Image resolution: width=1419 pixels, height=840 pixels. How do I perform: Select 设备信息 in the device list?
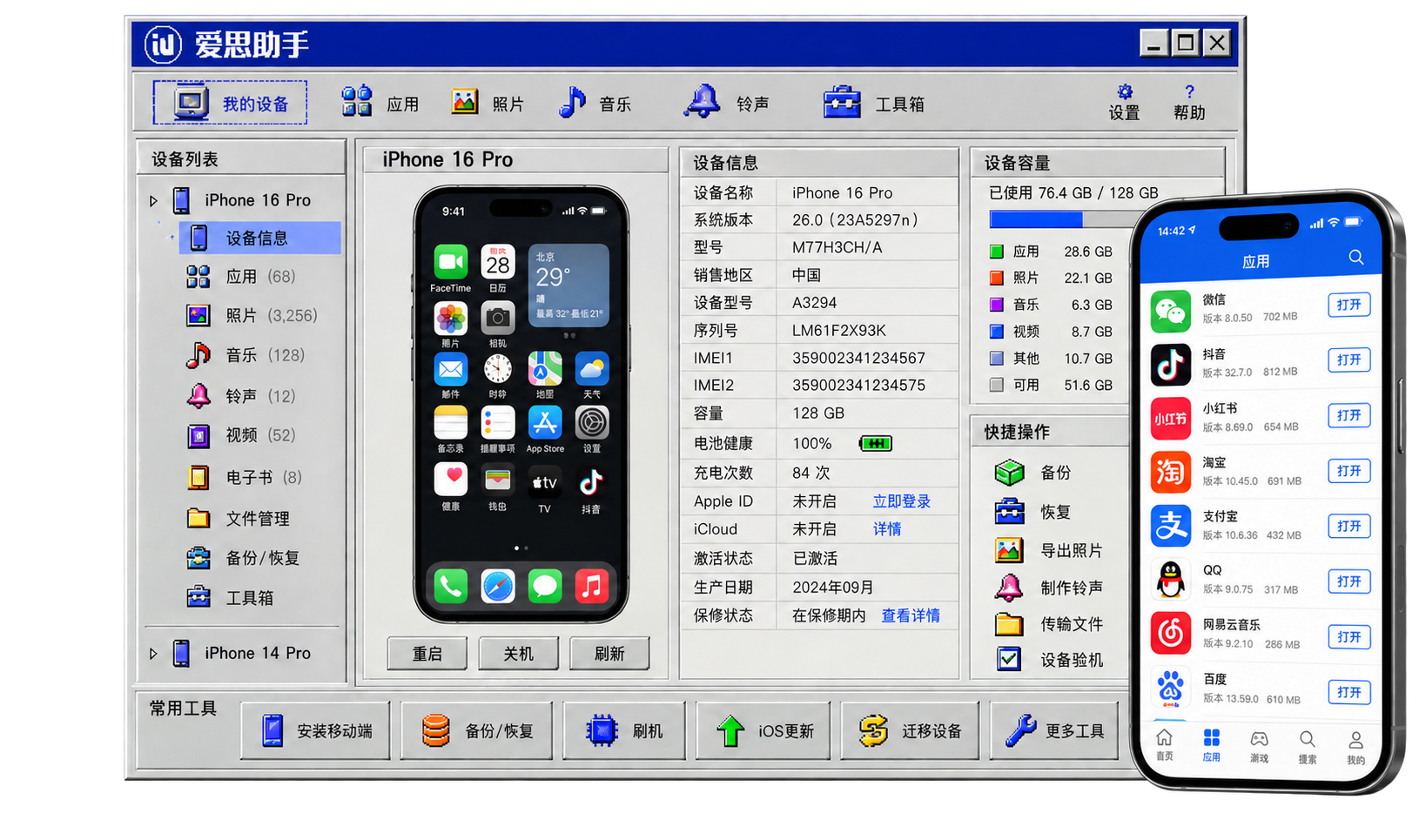tap(259, 238)
